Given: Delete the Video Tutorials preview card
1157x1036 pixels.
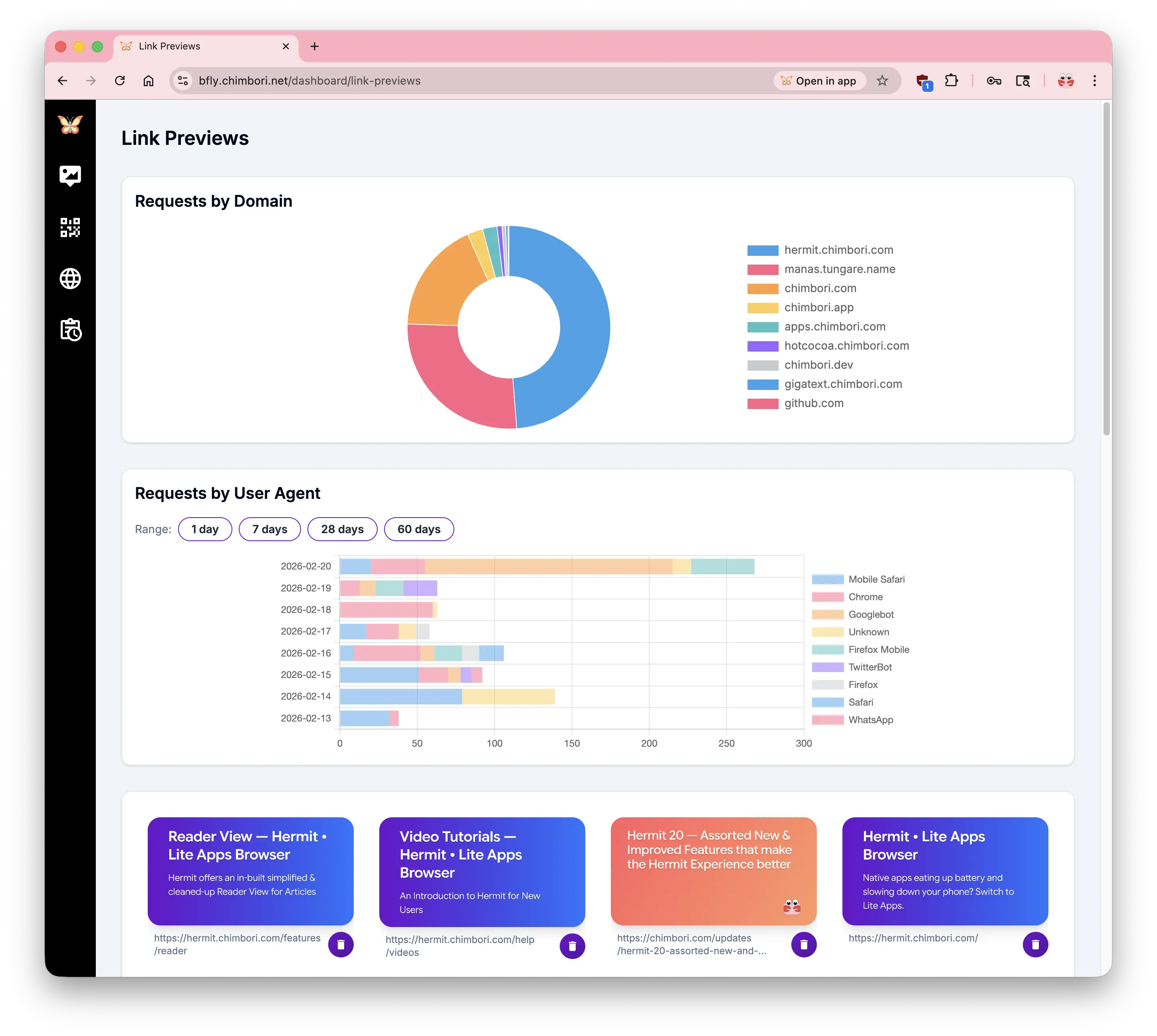Looking at the screenshot, I should tap(572, 946).
